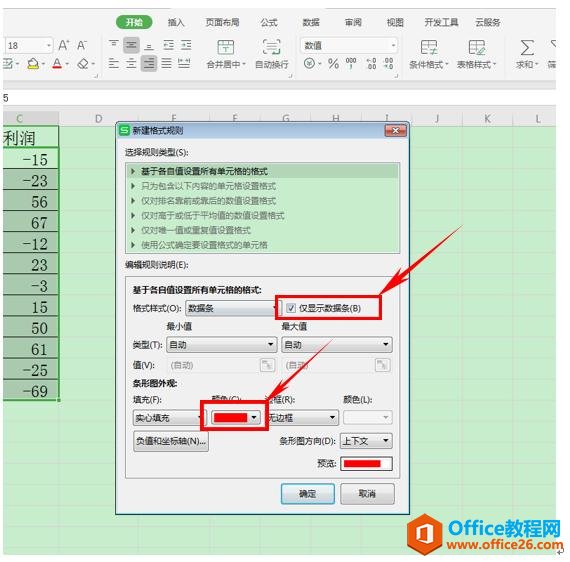Open the 视图 ribbon tab
The width and height of the screenshot is (570, 562).
(x=395, y=23)
